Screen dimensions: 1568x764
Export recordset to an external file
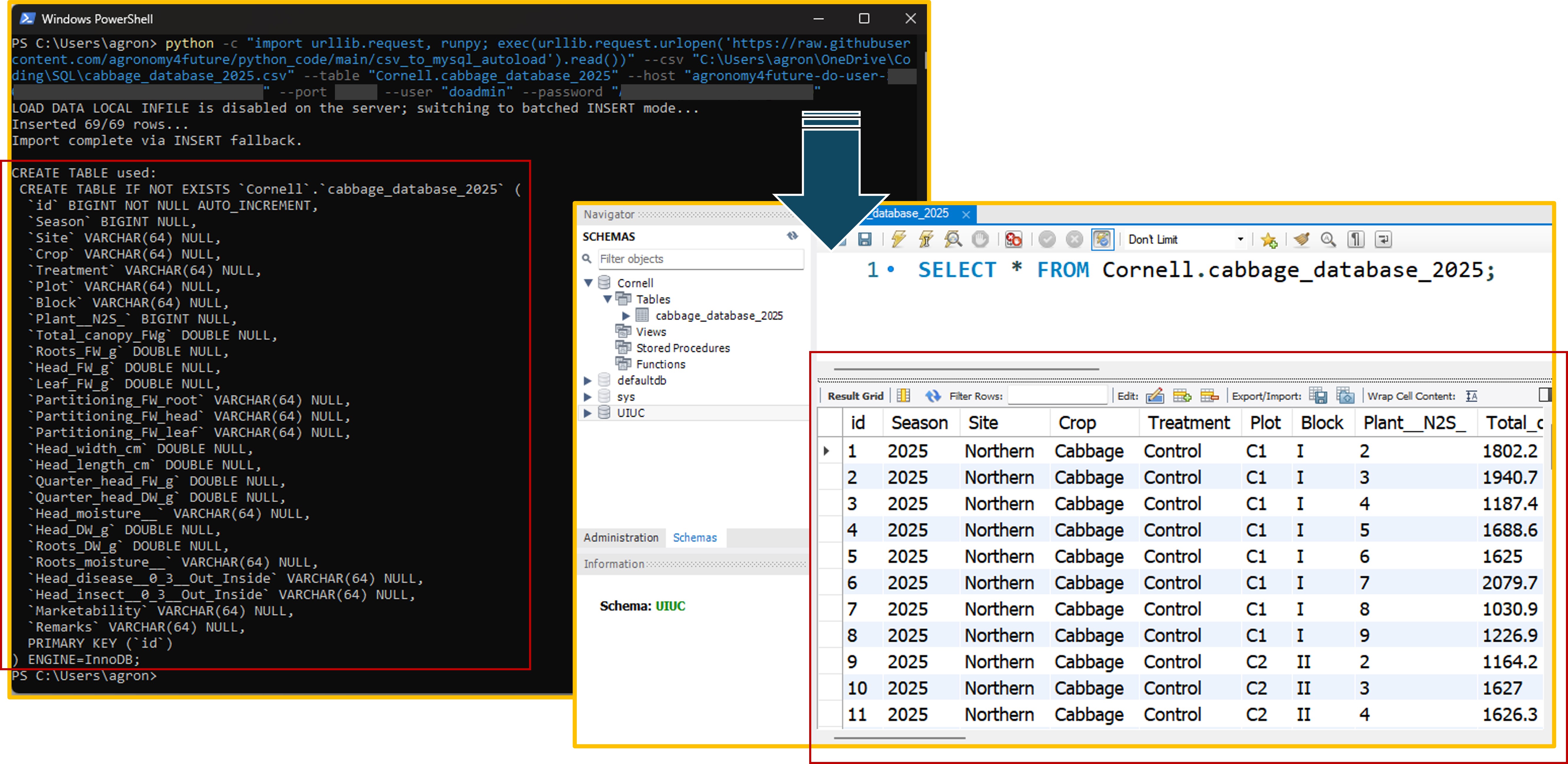click(1318, 396)
